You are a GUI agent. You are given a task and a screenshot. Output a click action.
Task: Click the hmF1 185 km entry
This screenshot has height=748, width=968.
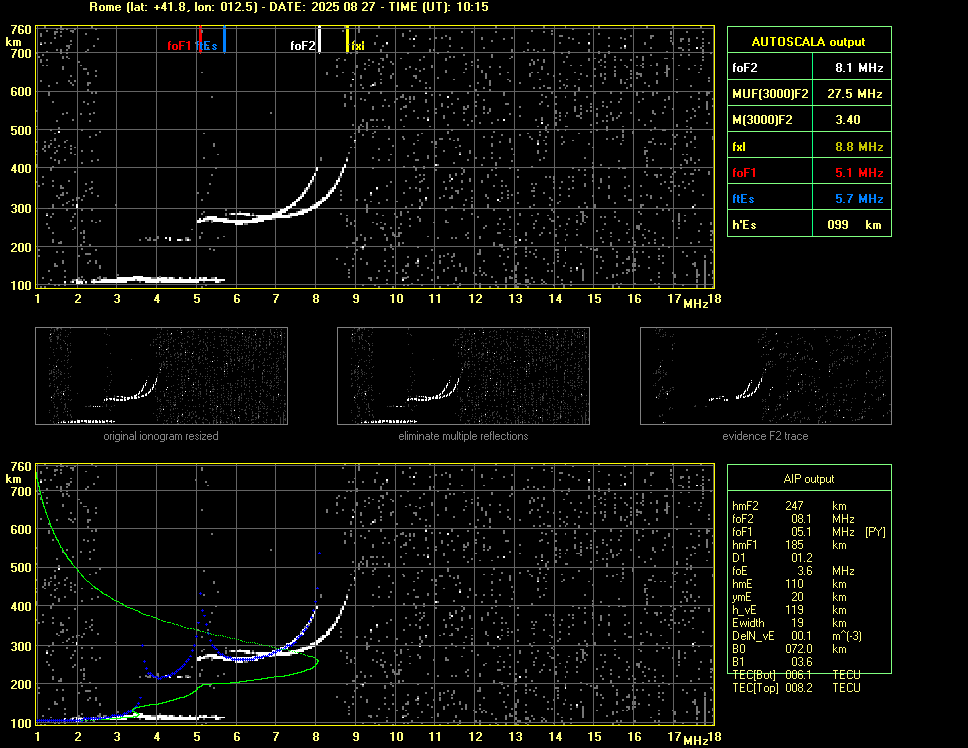pos(790,545)
